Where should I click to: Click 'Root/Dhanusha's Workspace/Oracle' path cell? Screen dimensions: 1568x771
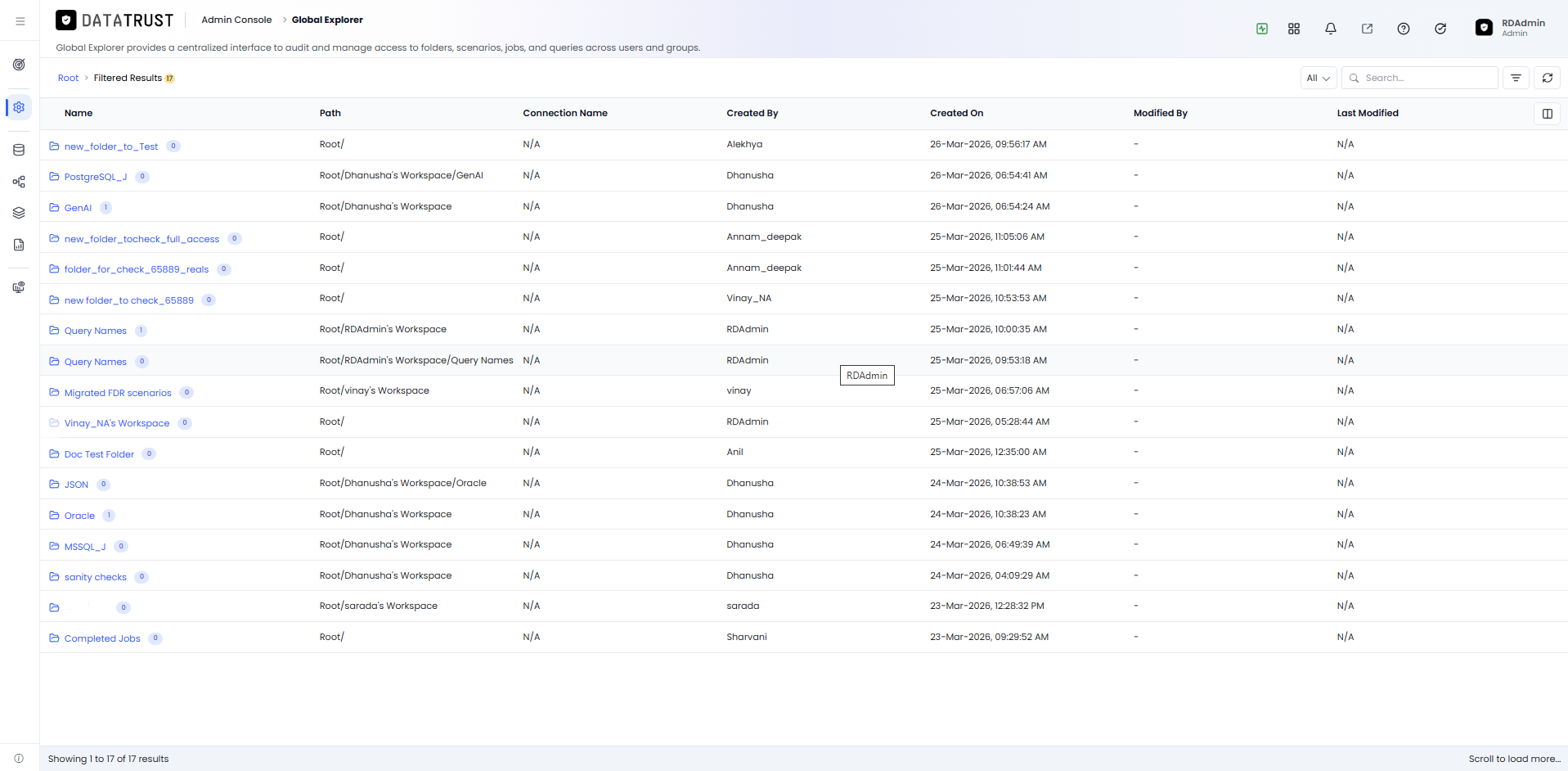[403, 483]
